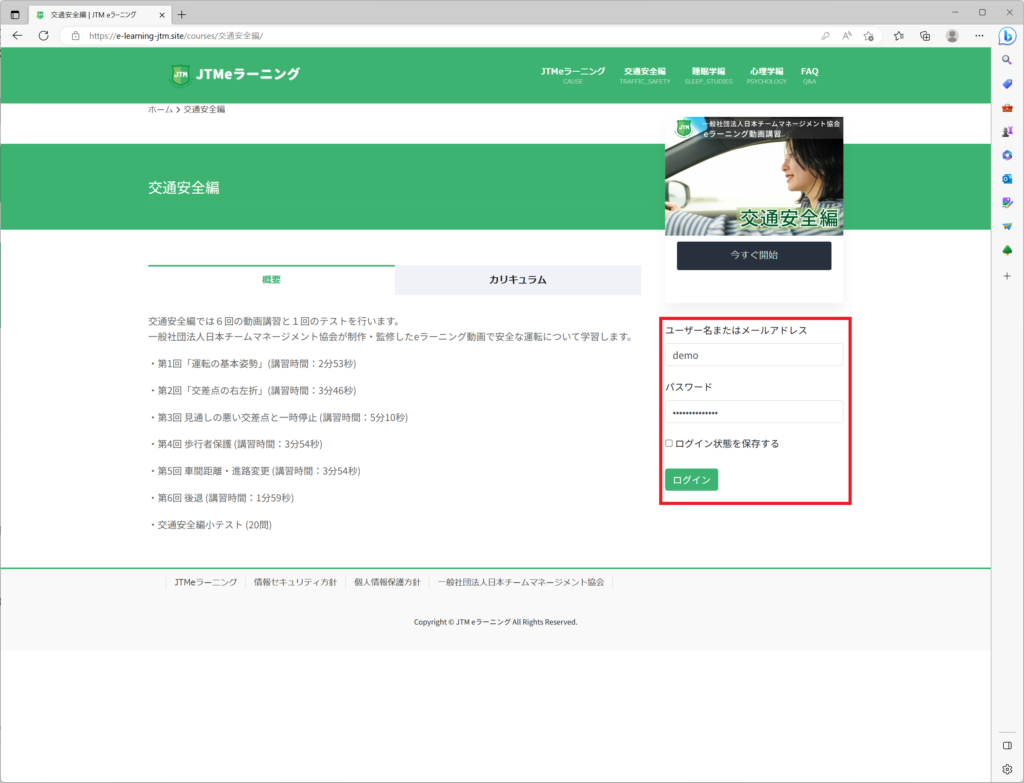Screen dimensions: 1024x783
Task: Click the Favorites star list icon
Action: click(898, 35)
